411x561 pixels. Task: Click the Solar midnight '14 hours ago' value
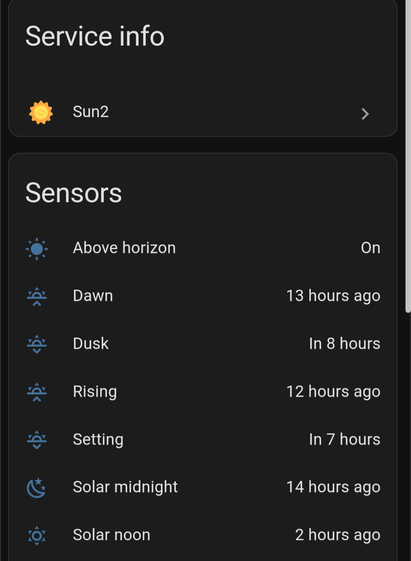tap(333, 487)
